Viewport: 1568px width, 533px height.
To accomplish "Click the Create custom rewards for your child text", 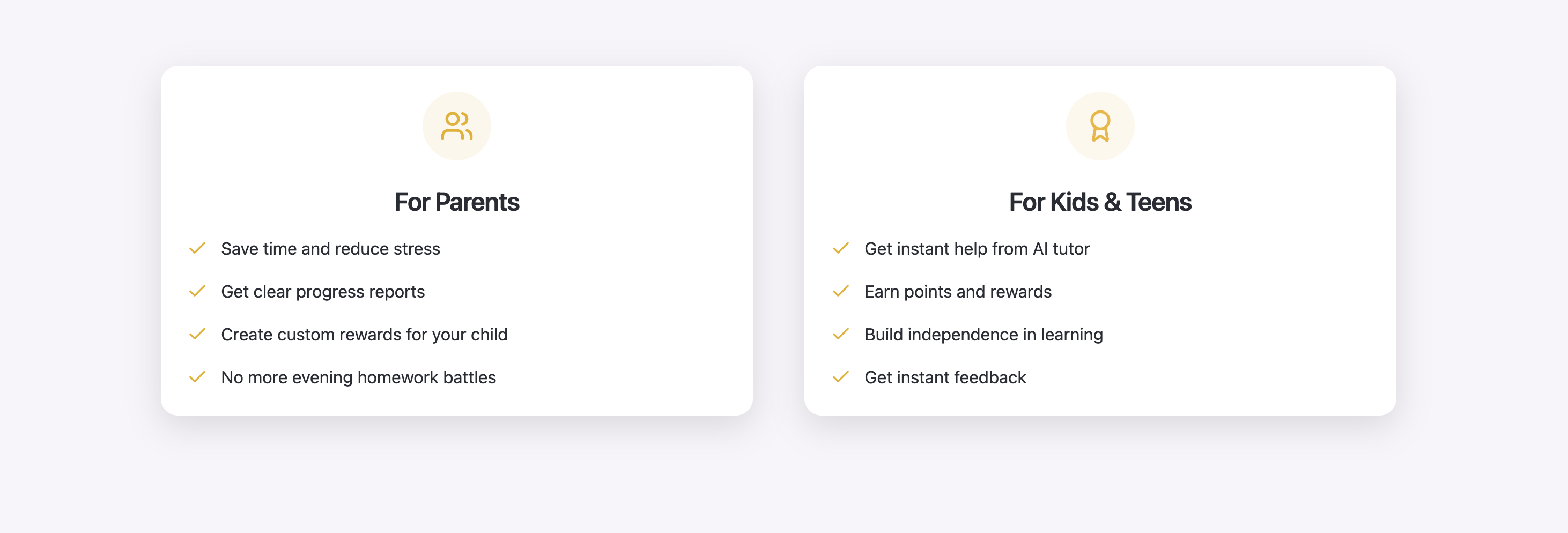I will [x=365, y=334].
